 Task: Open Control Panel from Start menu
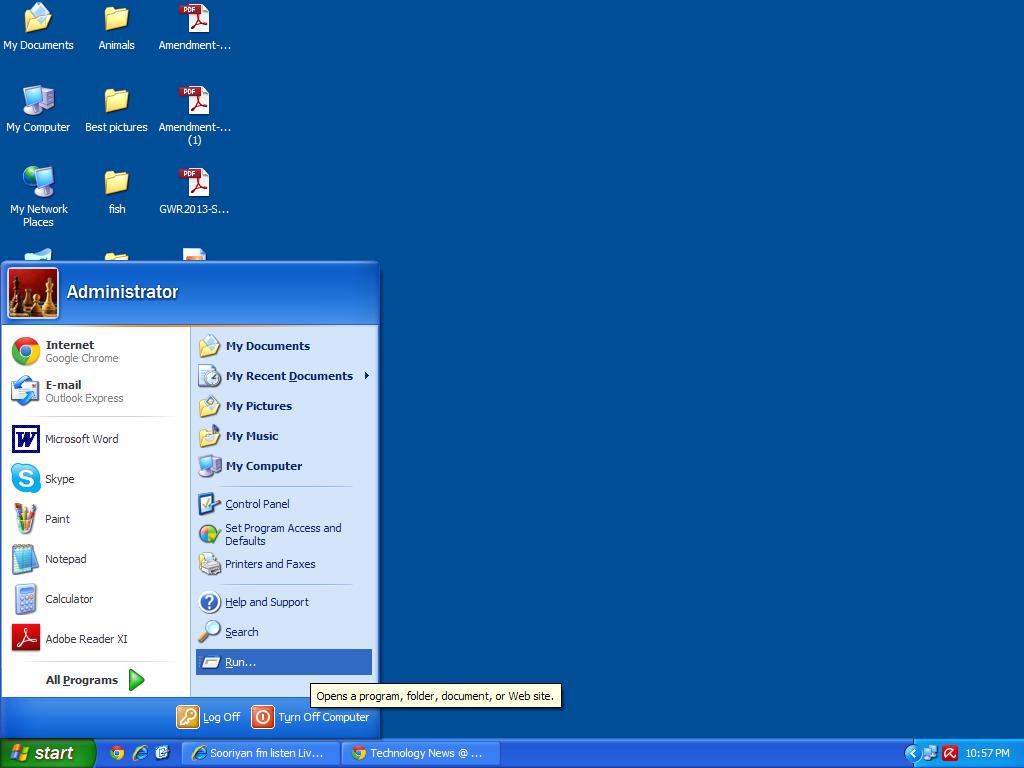284,504
